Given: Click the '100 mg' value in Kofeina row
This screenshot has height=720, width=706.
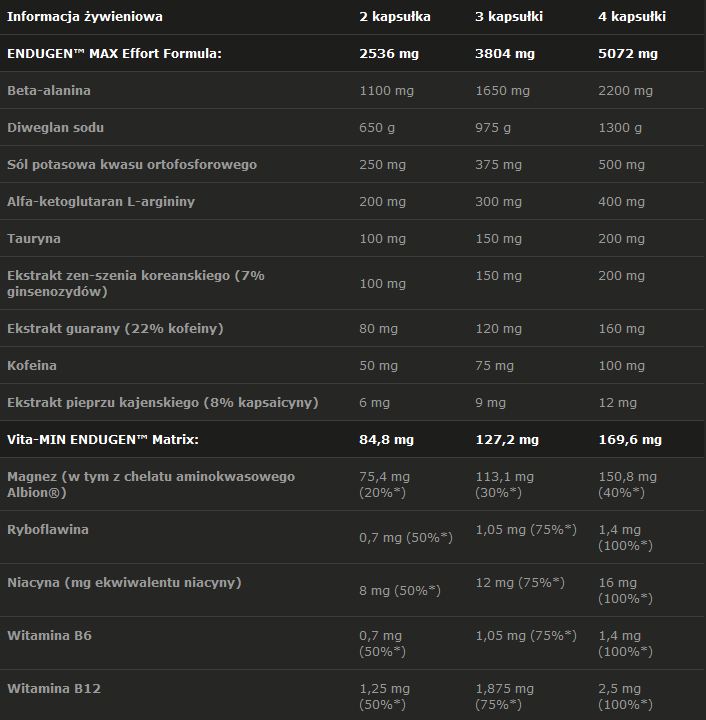Looking at the screenshot, I should click(x=621, y=366).
